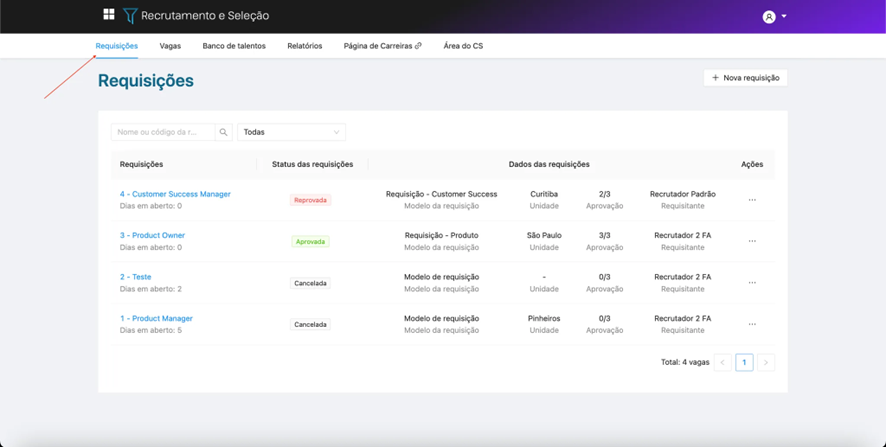Select page 1 in pagination

[744, 362]
